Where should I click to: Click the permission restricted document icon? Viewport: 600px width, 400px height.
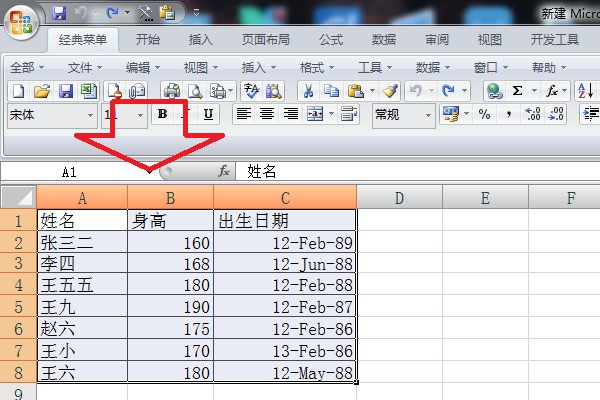click(x=114, y=91)
